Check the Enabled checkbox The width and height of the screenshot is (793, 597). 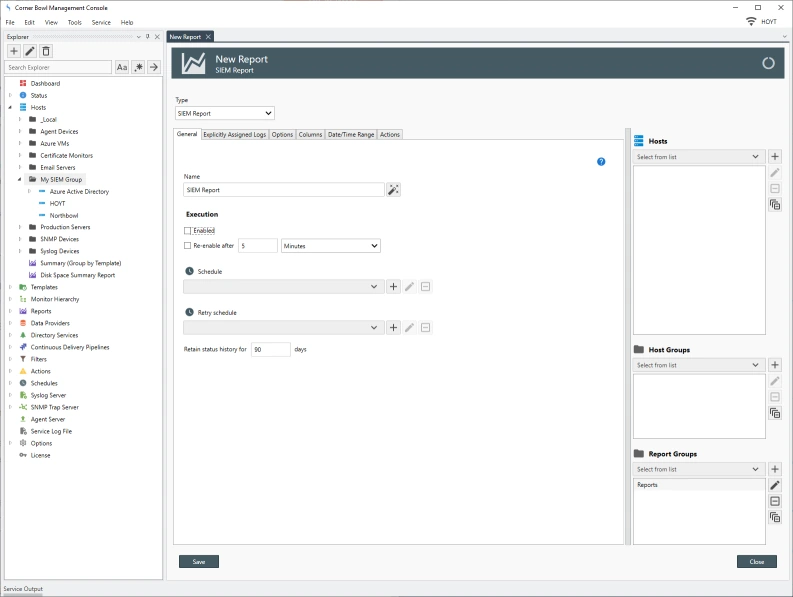(x=188, y=231)
